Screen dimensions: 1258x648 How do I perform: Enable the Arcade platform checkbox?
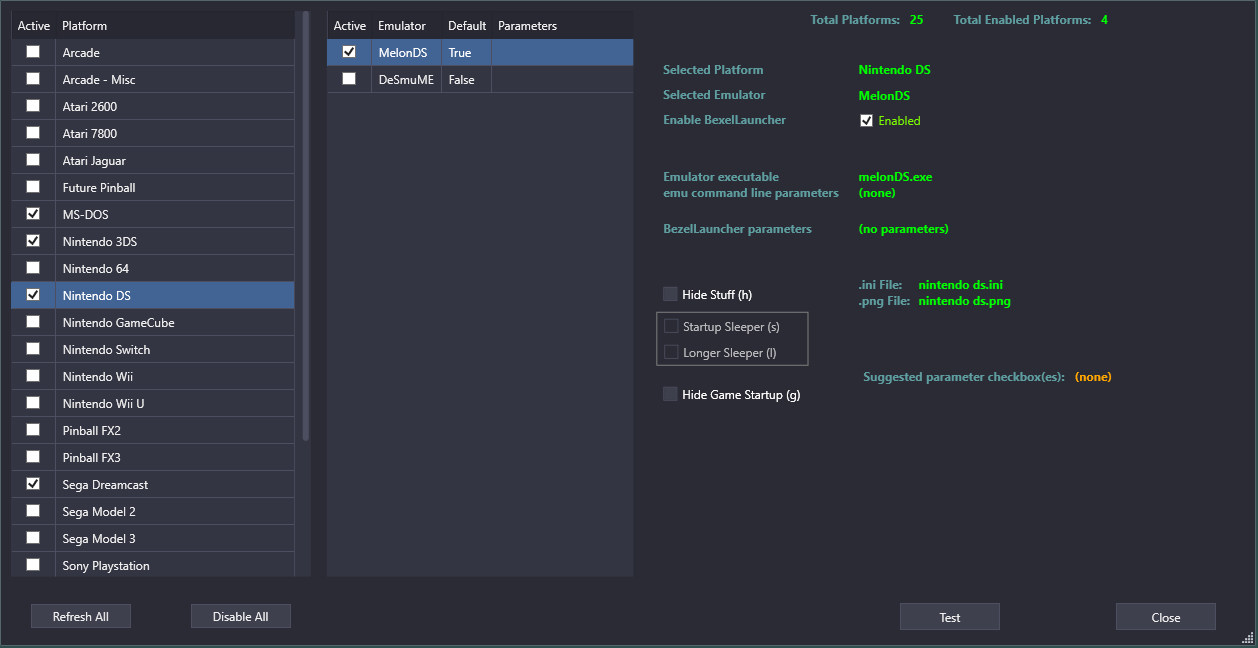[x=33, y=52]
